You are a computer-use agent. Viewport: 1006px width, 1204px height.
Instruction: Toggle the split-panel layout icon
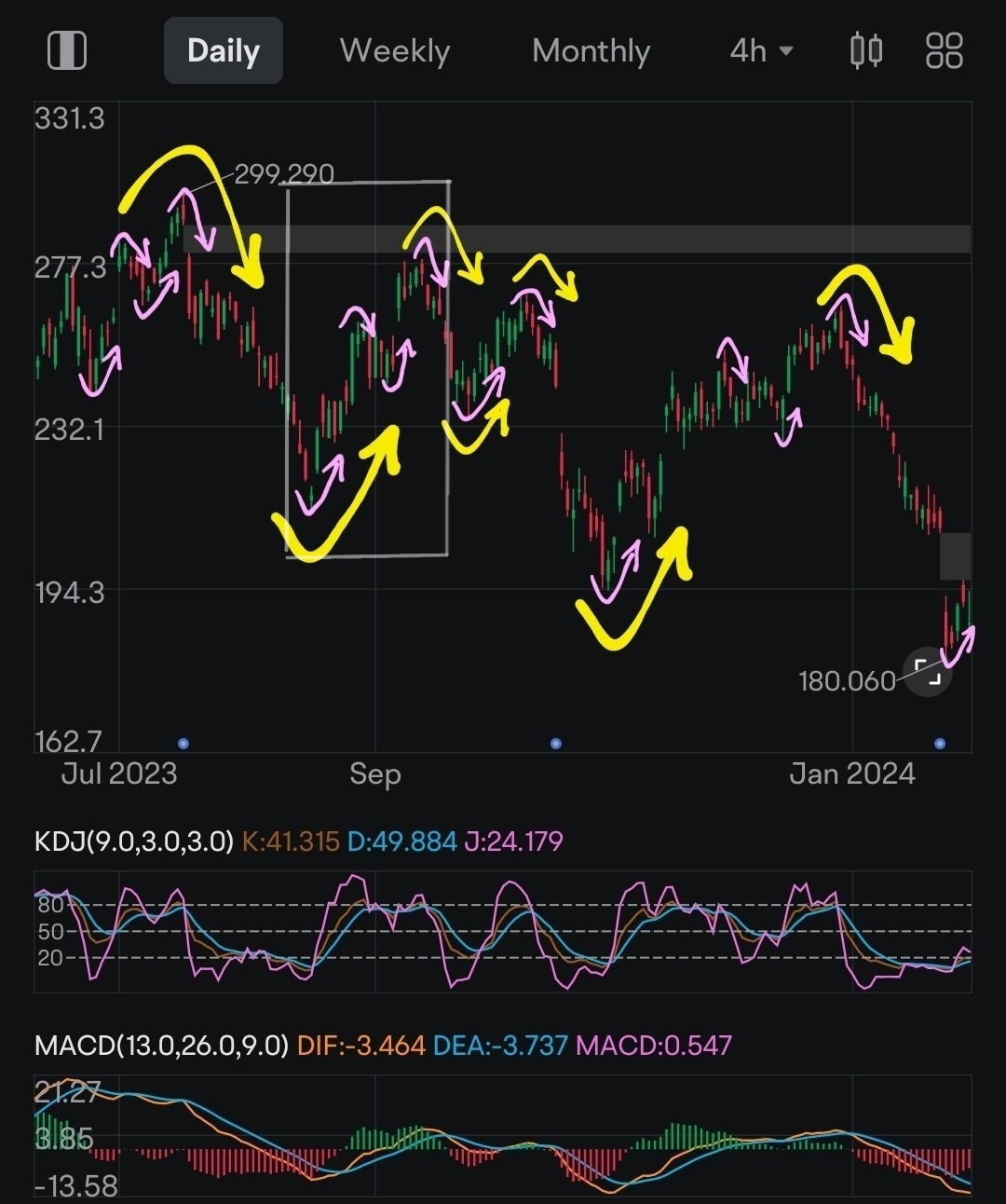tap(66, 50)
